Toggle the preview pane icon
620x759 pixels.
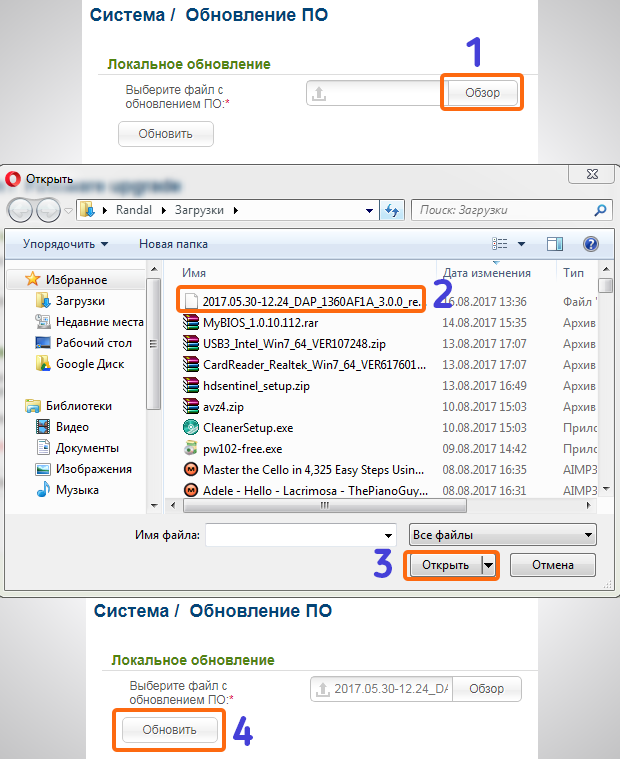(555, 243)
